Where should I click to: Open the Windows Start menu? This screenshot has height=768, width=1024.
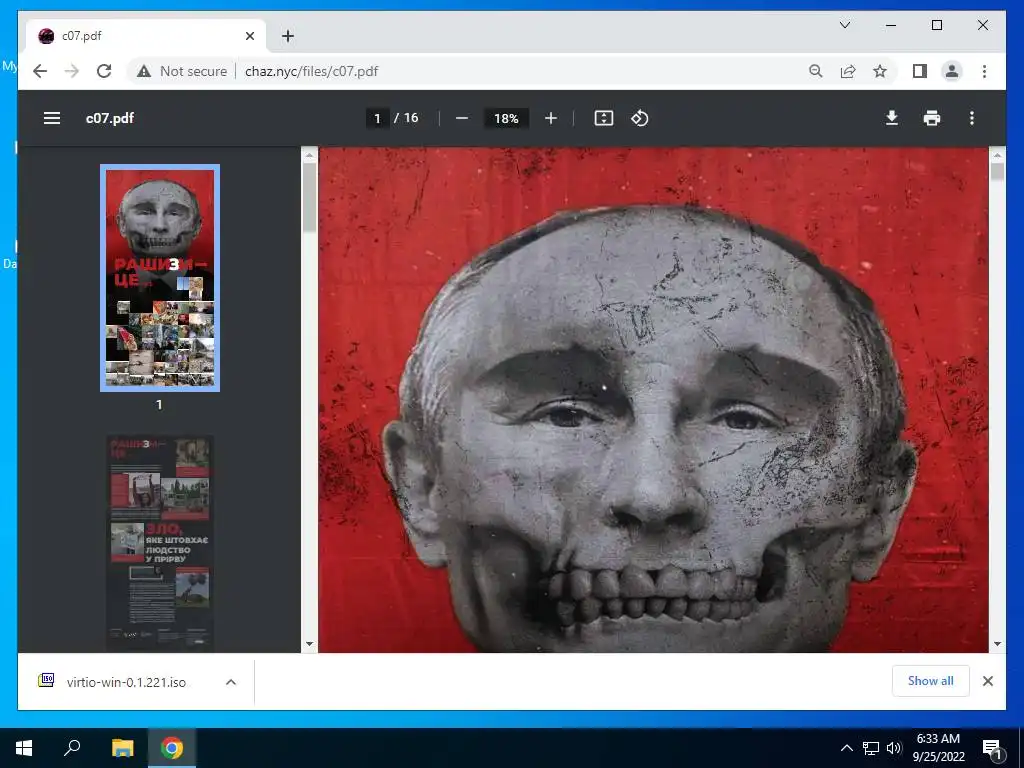(24, 748)
